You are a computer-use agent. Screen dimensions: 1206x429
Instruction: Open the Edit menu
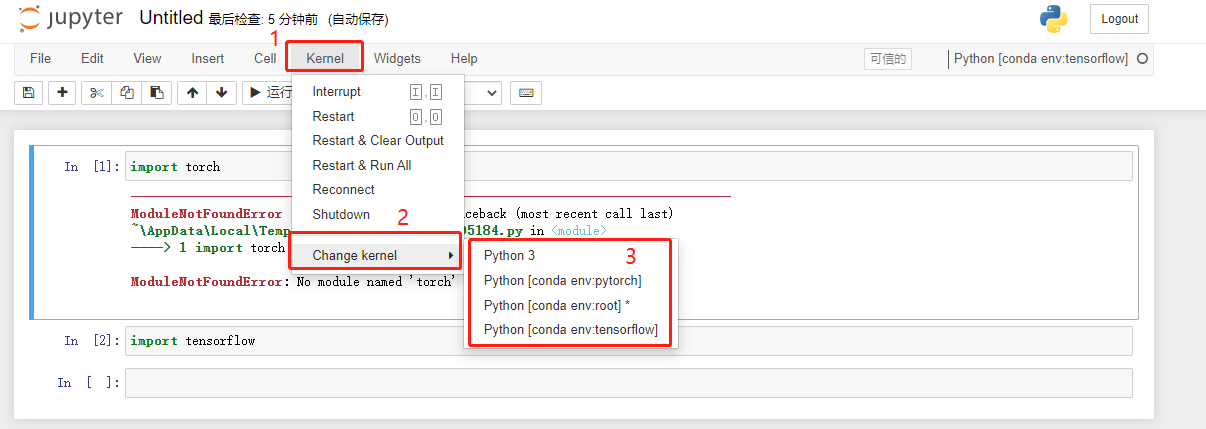[x=92, y=59]
